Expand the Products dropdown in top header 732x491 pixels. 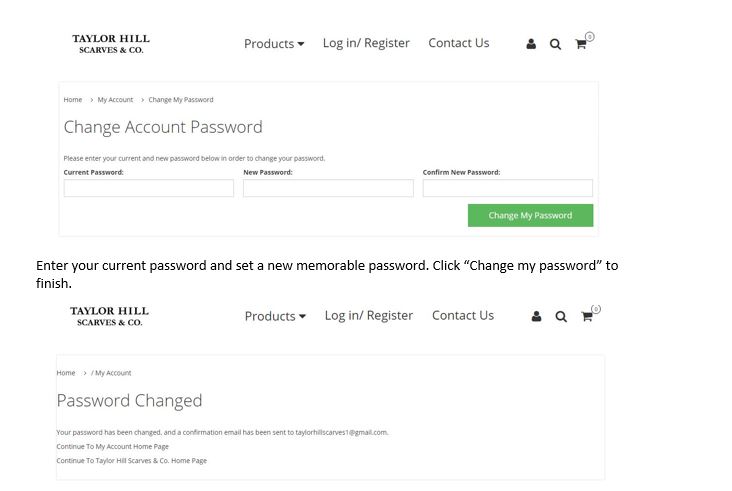pos(274,43)
